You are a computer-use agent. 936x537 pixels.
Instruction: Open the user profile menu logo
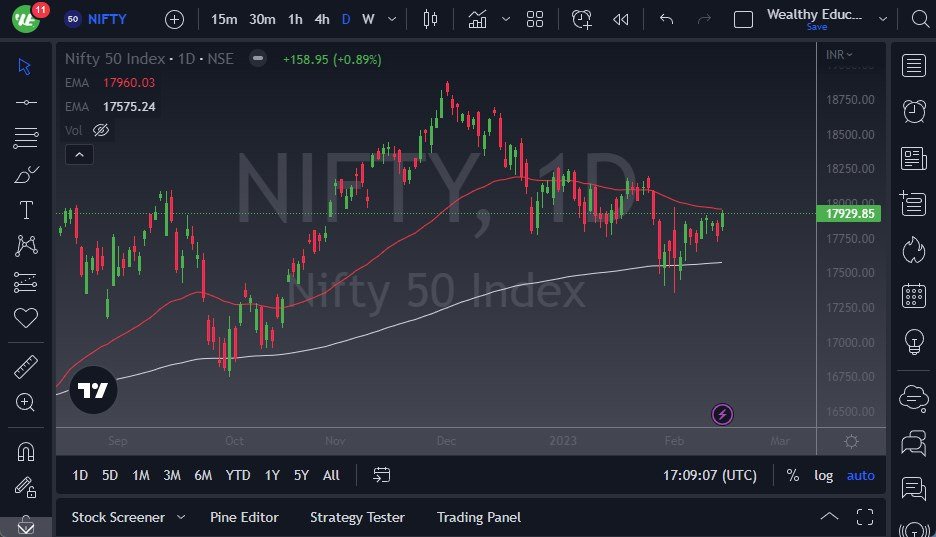[26, 19]
